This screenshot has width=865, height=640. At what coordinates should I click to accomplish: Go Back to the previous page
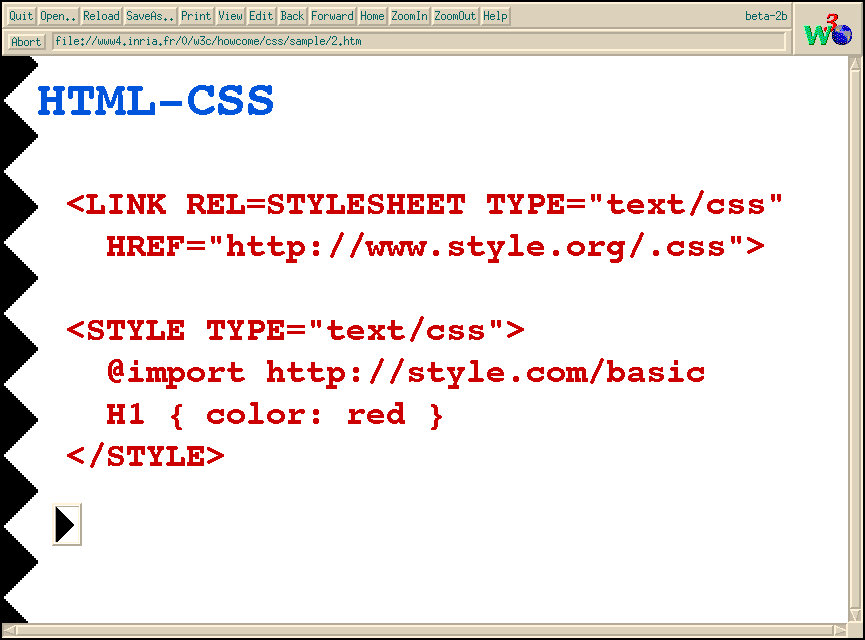pyautogui.click(x=292, y=16)
